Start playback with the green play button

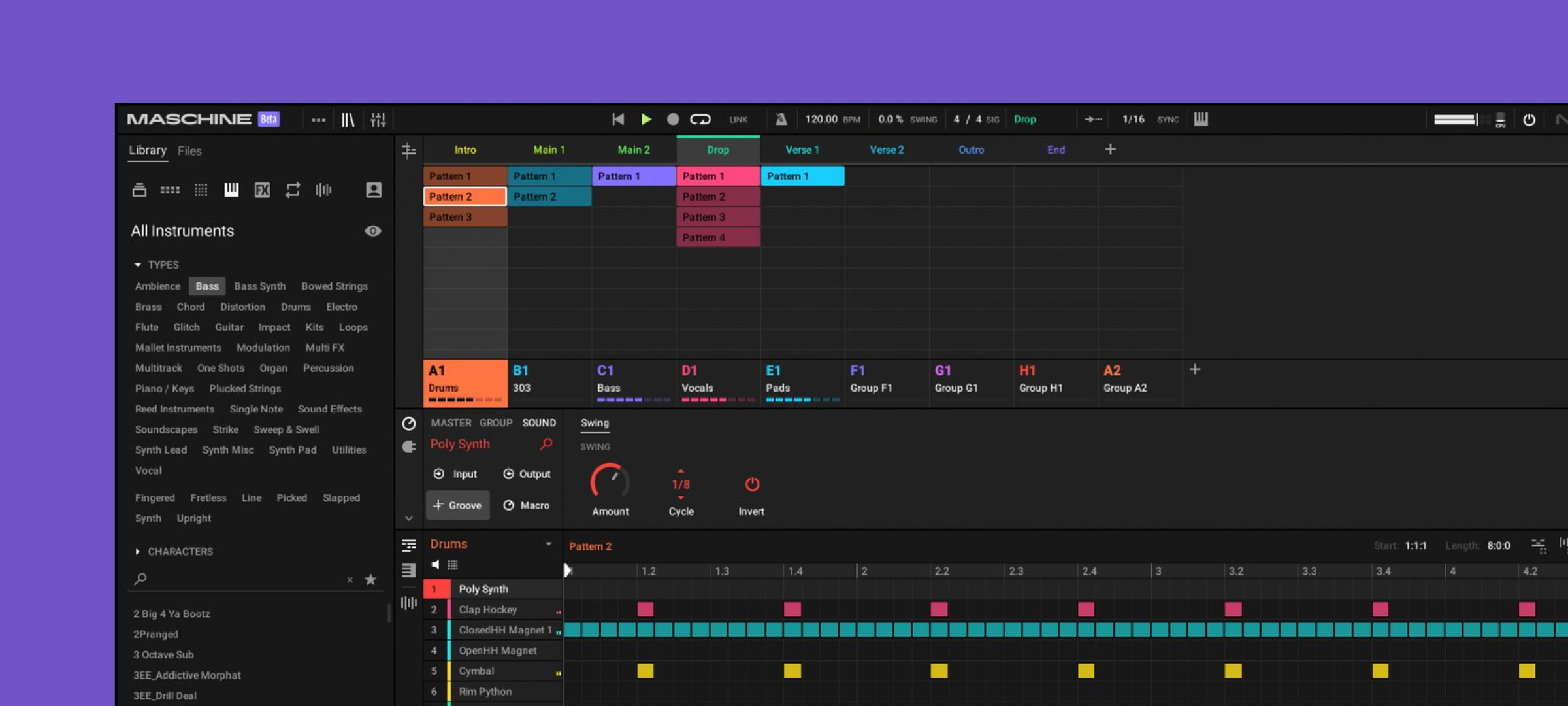[x=645, y=119]
